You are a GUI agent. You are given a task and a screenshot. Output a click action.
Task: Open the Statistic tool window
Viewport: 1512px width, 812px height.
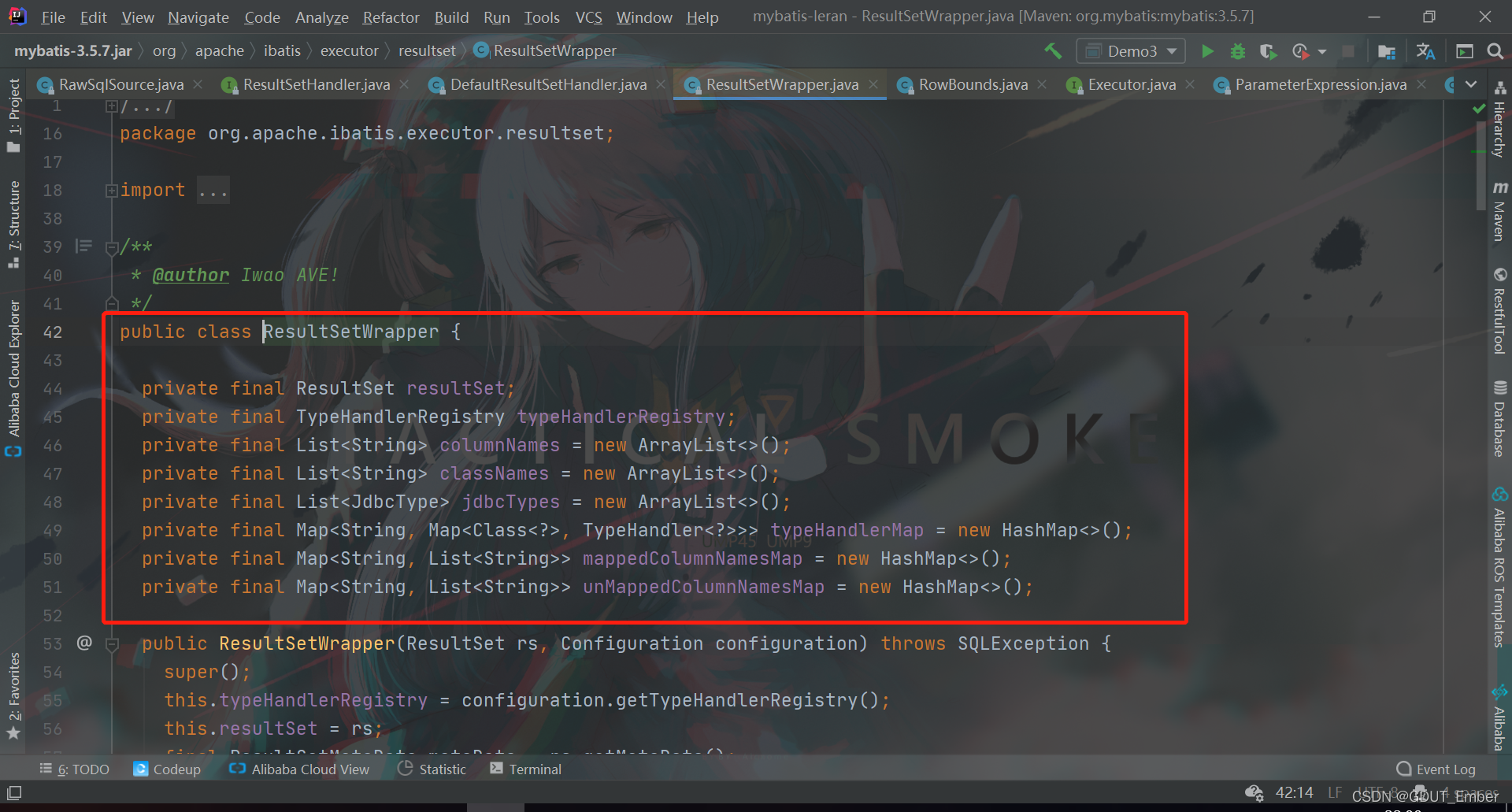point(432,769)
